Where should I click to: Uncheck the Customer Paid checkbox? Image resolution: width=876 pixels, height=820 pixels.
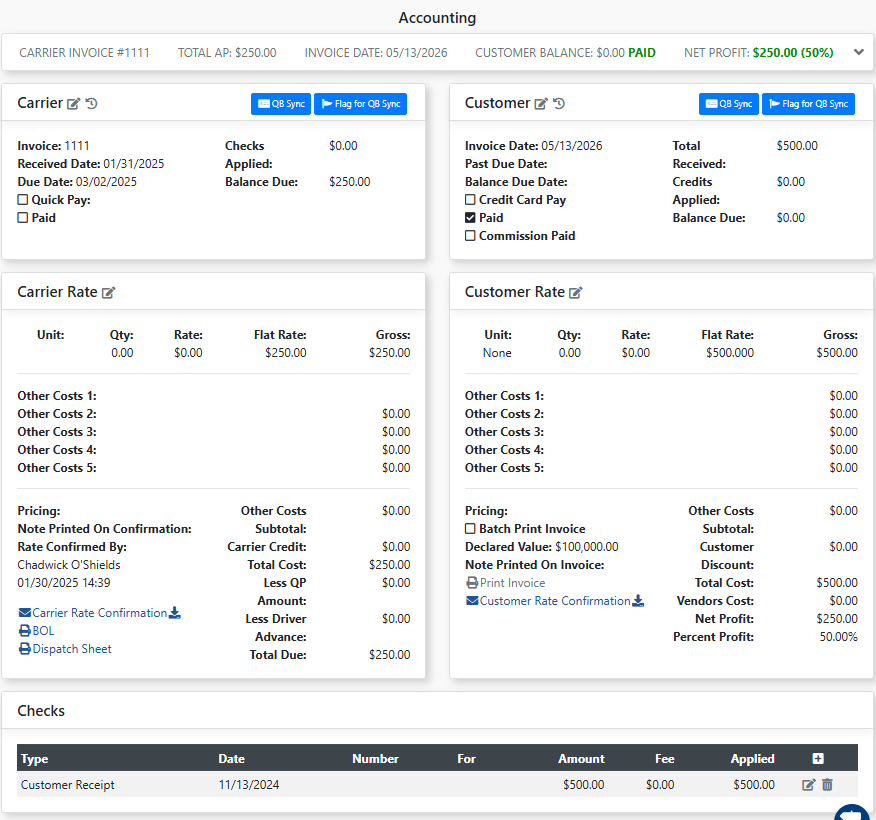click(x=470, y=218)
